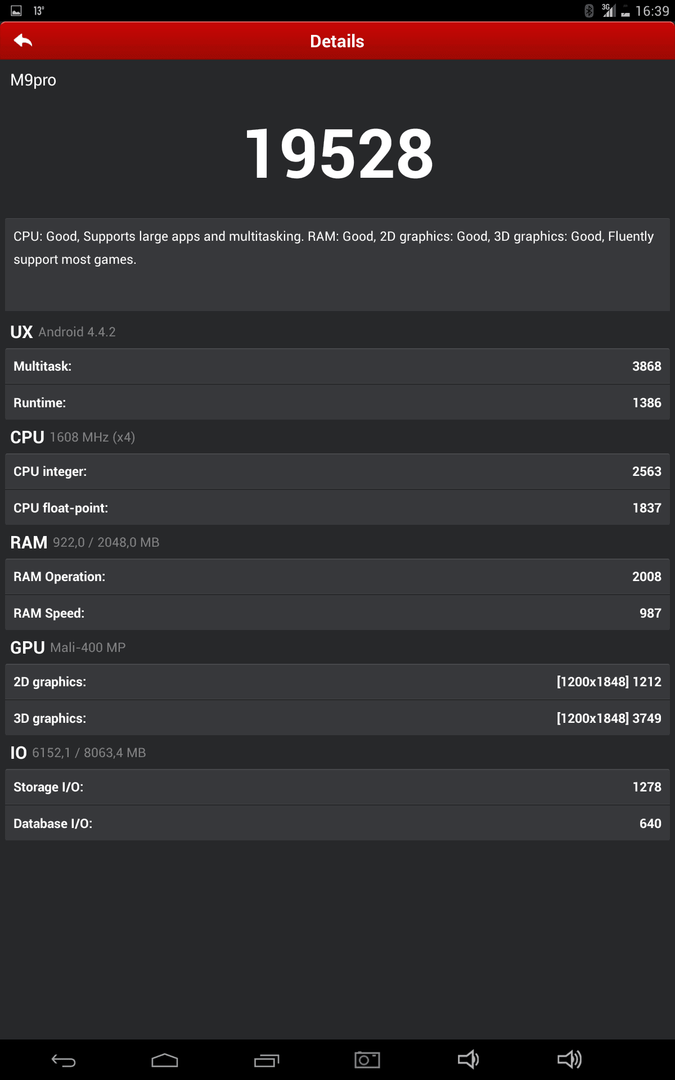Select the 2D graphics row

click(338, 683)
